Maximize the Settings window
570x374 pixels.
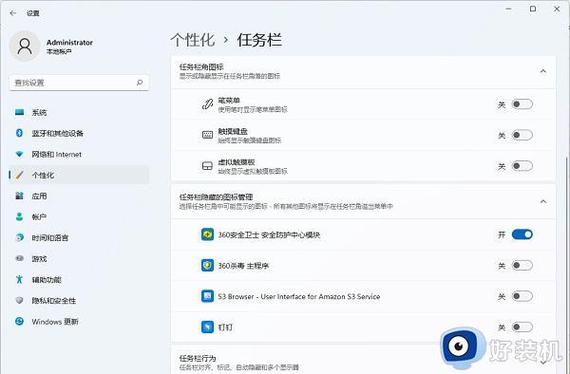click(533, 9)
